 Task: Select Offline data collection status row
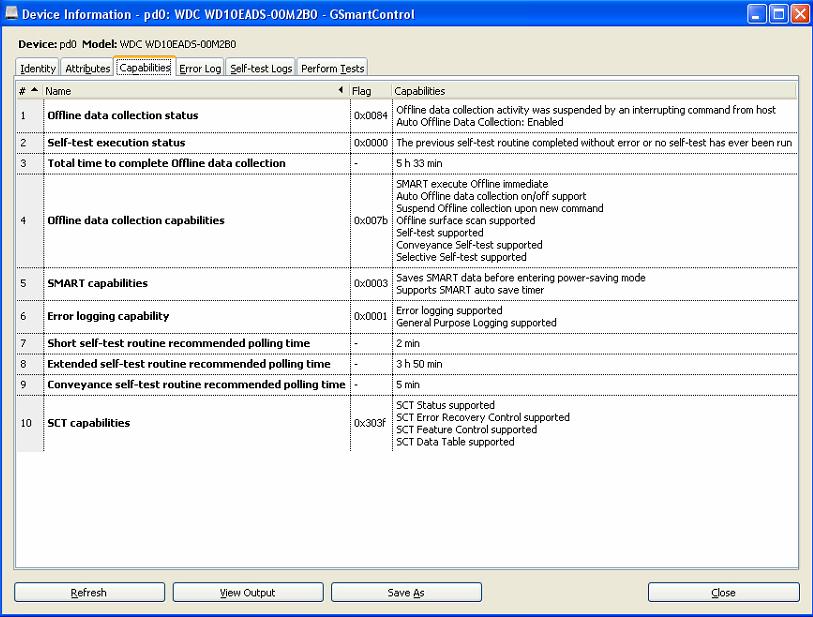406,116
